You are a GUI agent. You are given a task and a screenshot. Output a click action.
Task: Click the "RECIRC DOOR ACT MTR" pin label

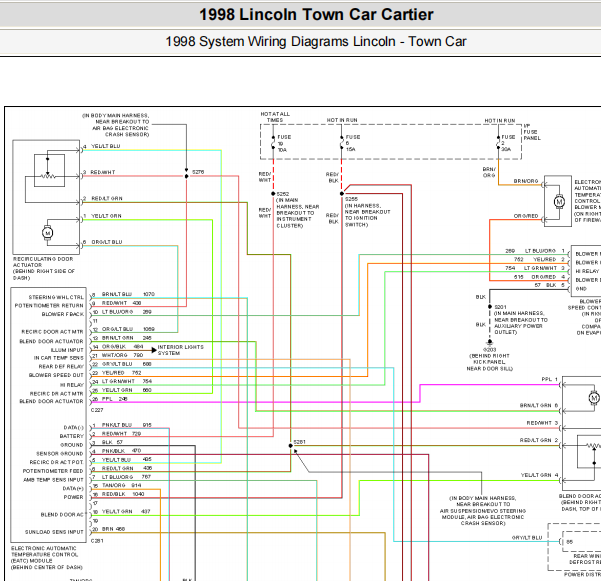click(52, 332)
